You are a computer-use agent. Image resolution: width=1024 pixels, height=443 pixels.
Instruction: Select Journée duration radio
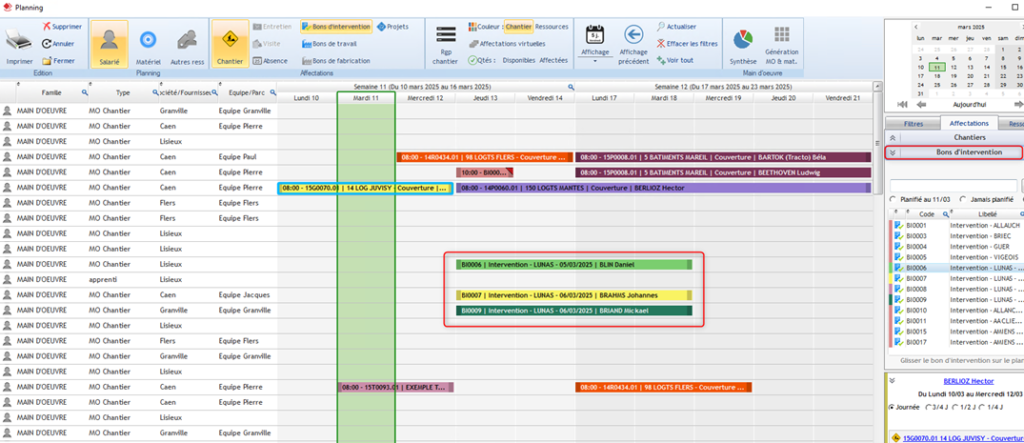click(x=892, y=407)
